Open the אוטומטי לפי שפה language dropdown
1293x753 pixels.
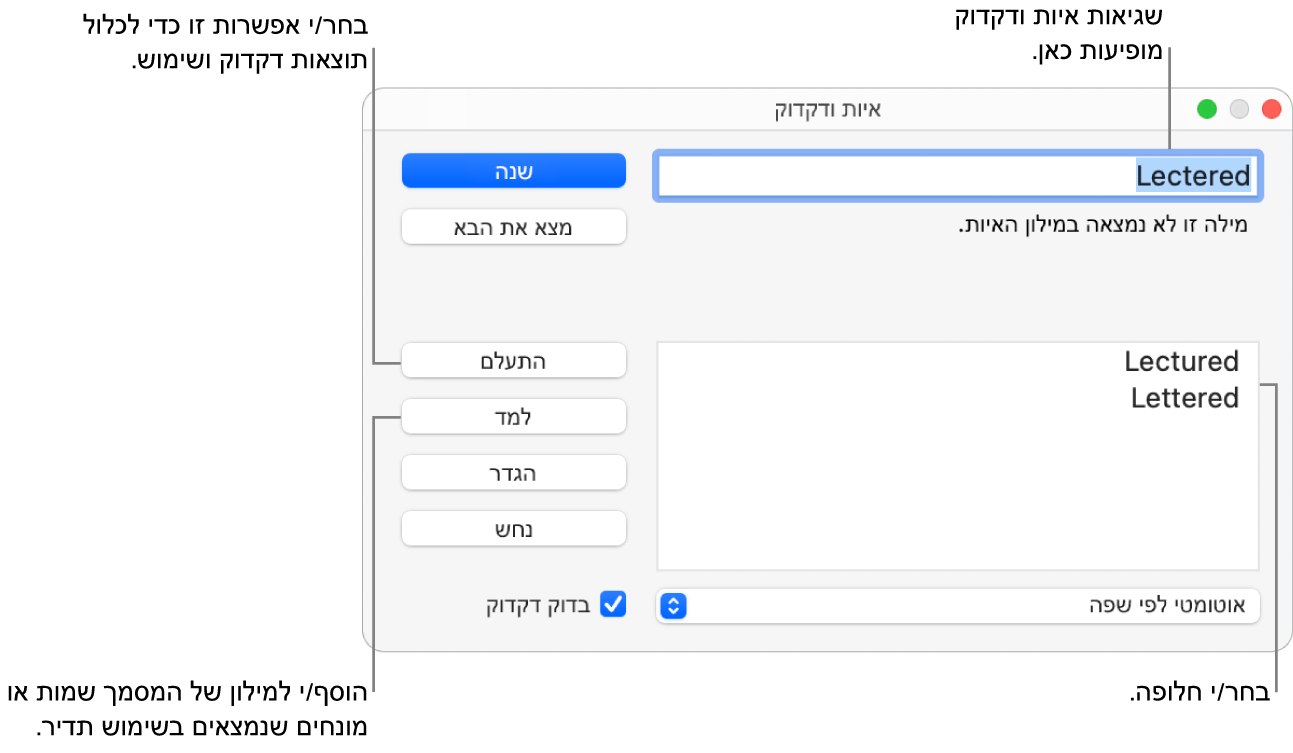pyautogui.click(x=958, y=605)
